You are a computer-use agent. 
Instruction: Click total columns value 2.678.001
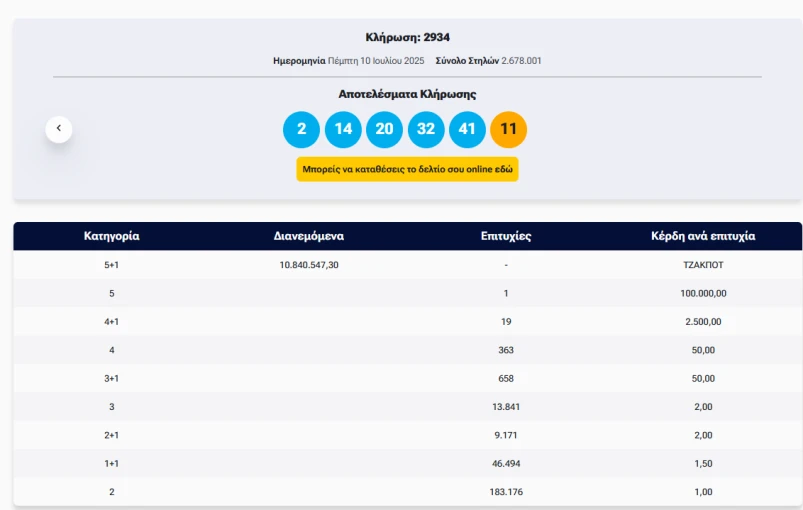coord(521,60)
